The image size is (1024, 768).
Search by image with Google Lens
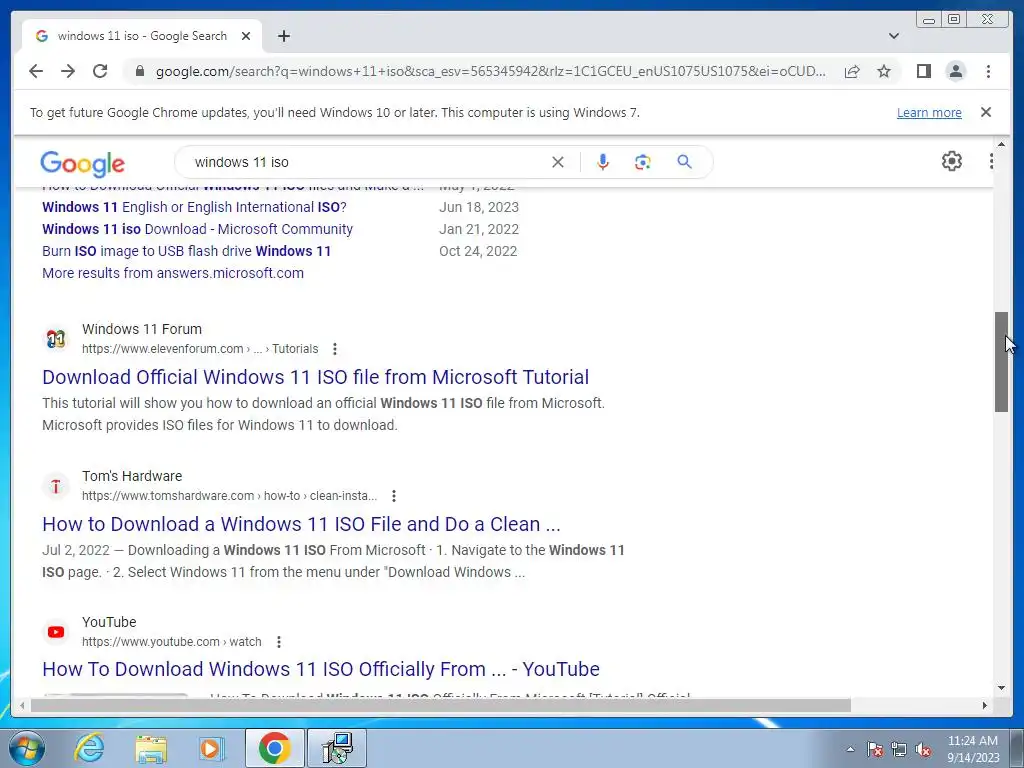pos(643,162)
